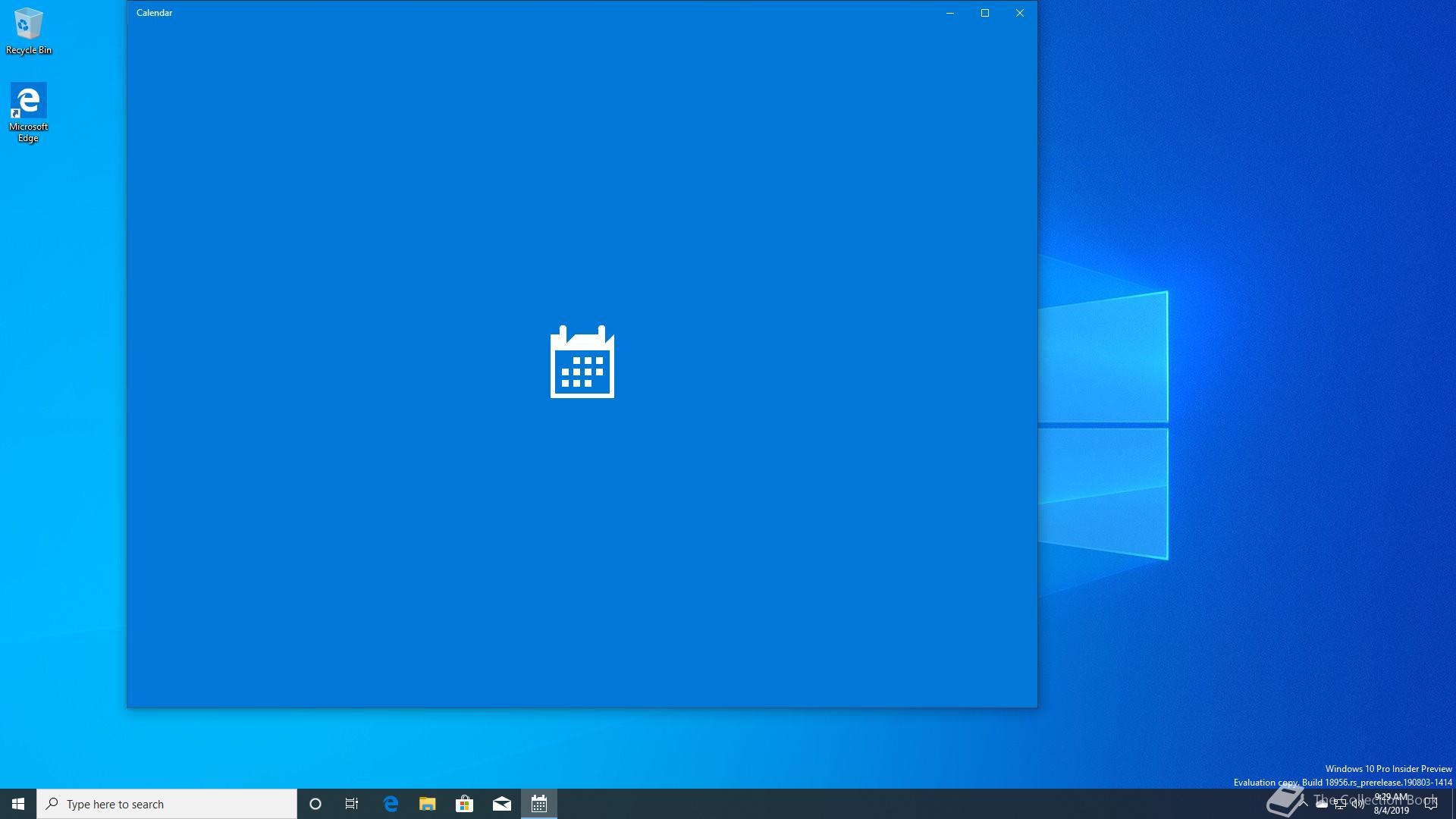The width and height of the screenshot is (1456, 819).
Task: Open the Action Center notifications icon
Action: (x=1431, y=804)
